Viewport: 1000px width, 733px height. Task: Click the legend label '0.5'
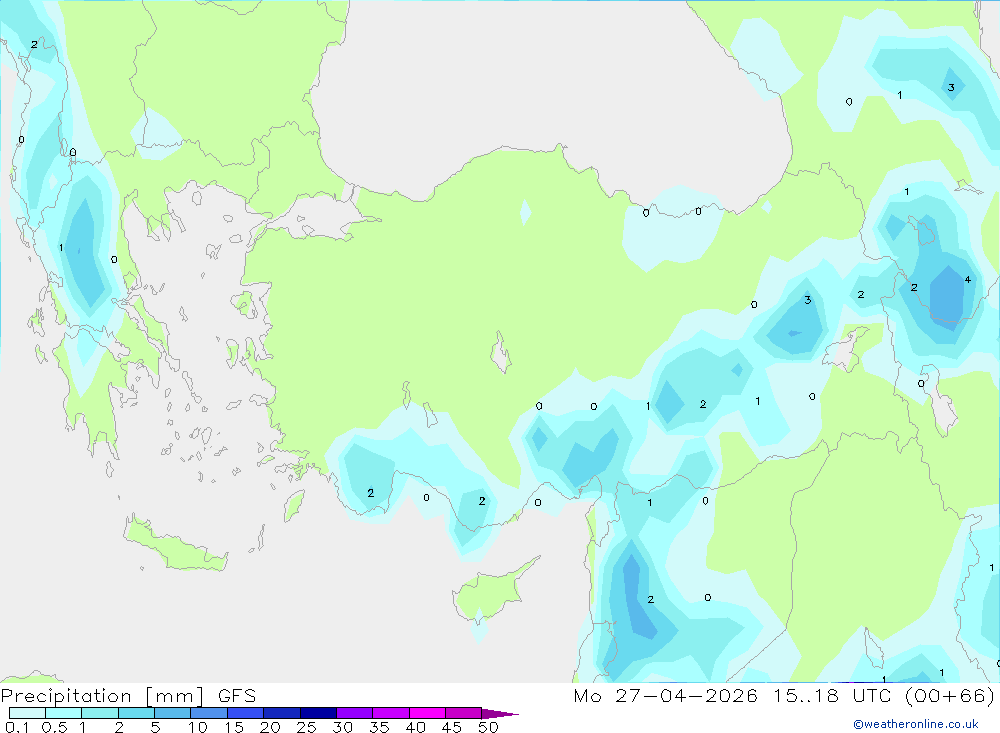(x=54, y=727)
